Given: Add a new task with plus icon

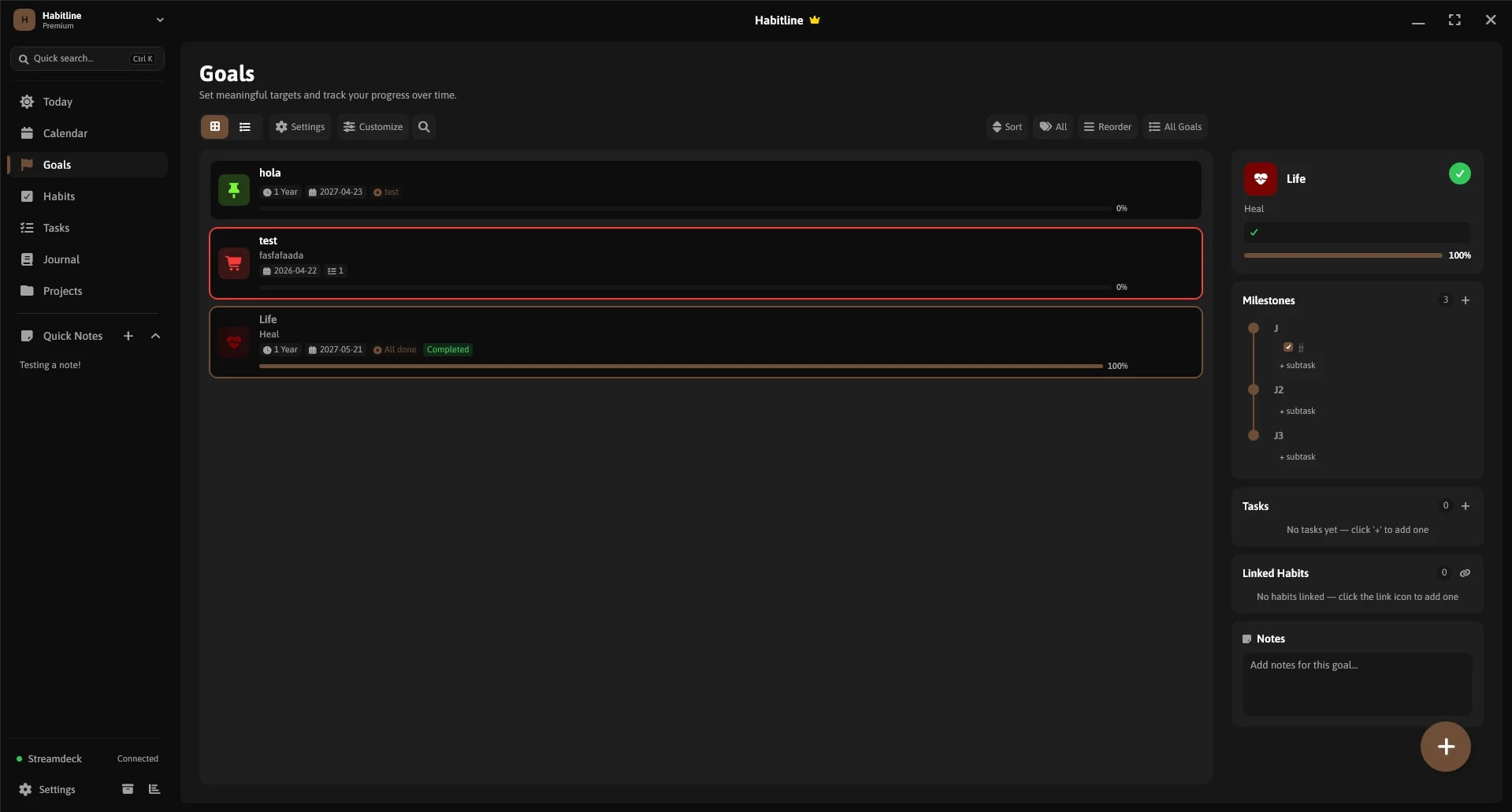Looking at the screenshot, I should coord(1466,506).
